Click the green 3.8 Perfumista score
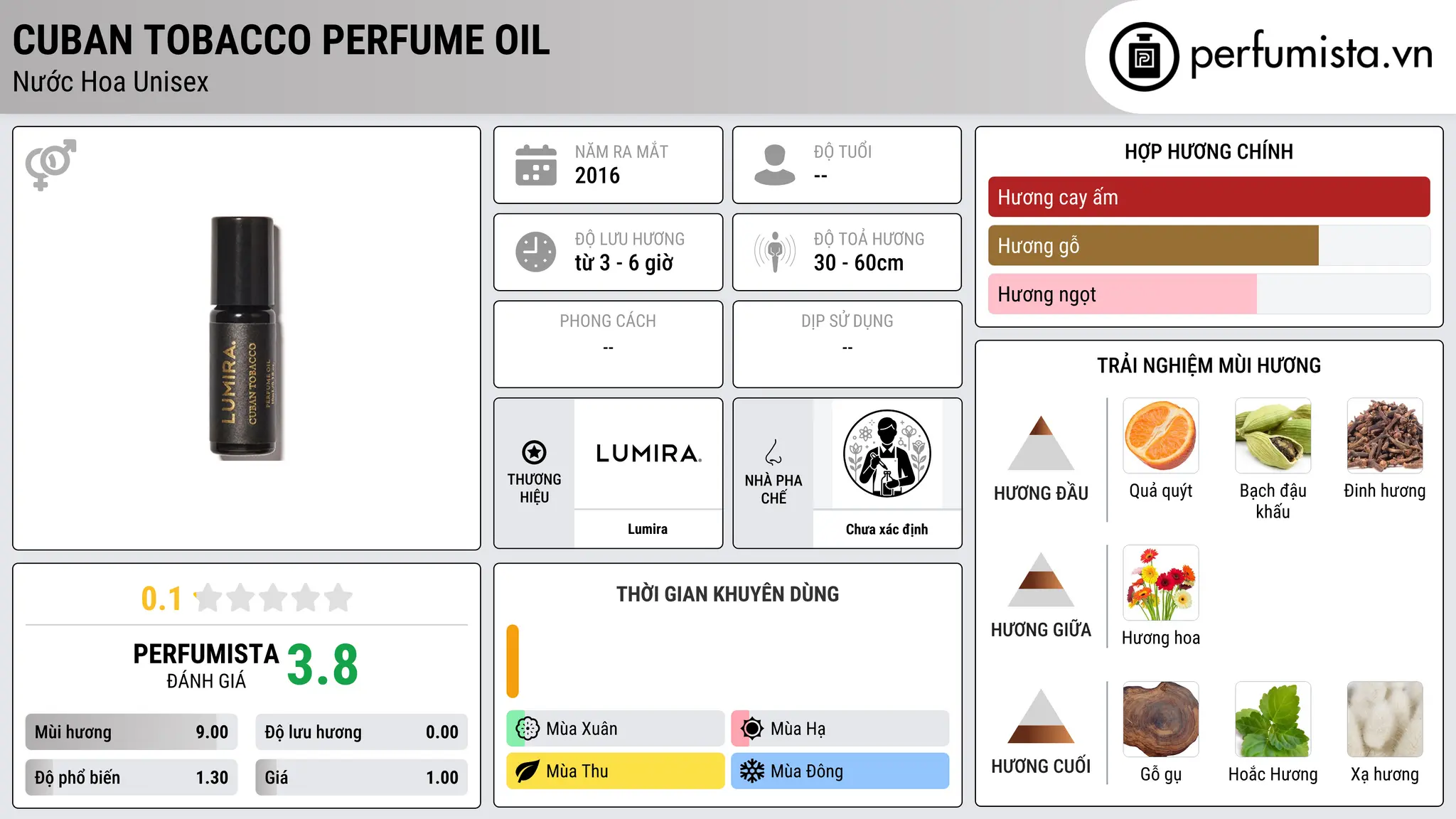 323,665
